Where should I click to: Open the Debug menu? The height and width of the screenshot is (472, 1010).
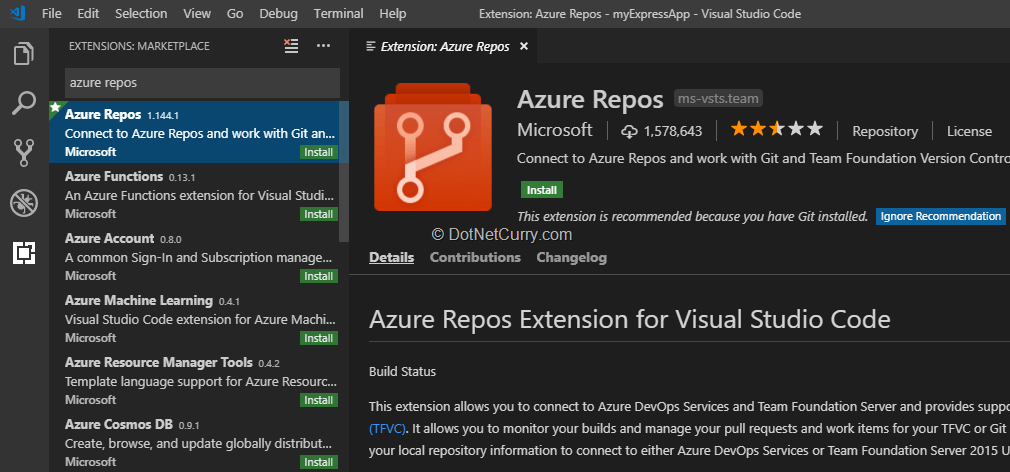tap(278, 14)
